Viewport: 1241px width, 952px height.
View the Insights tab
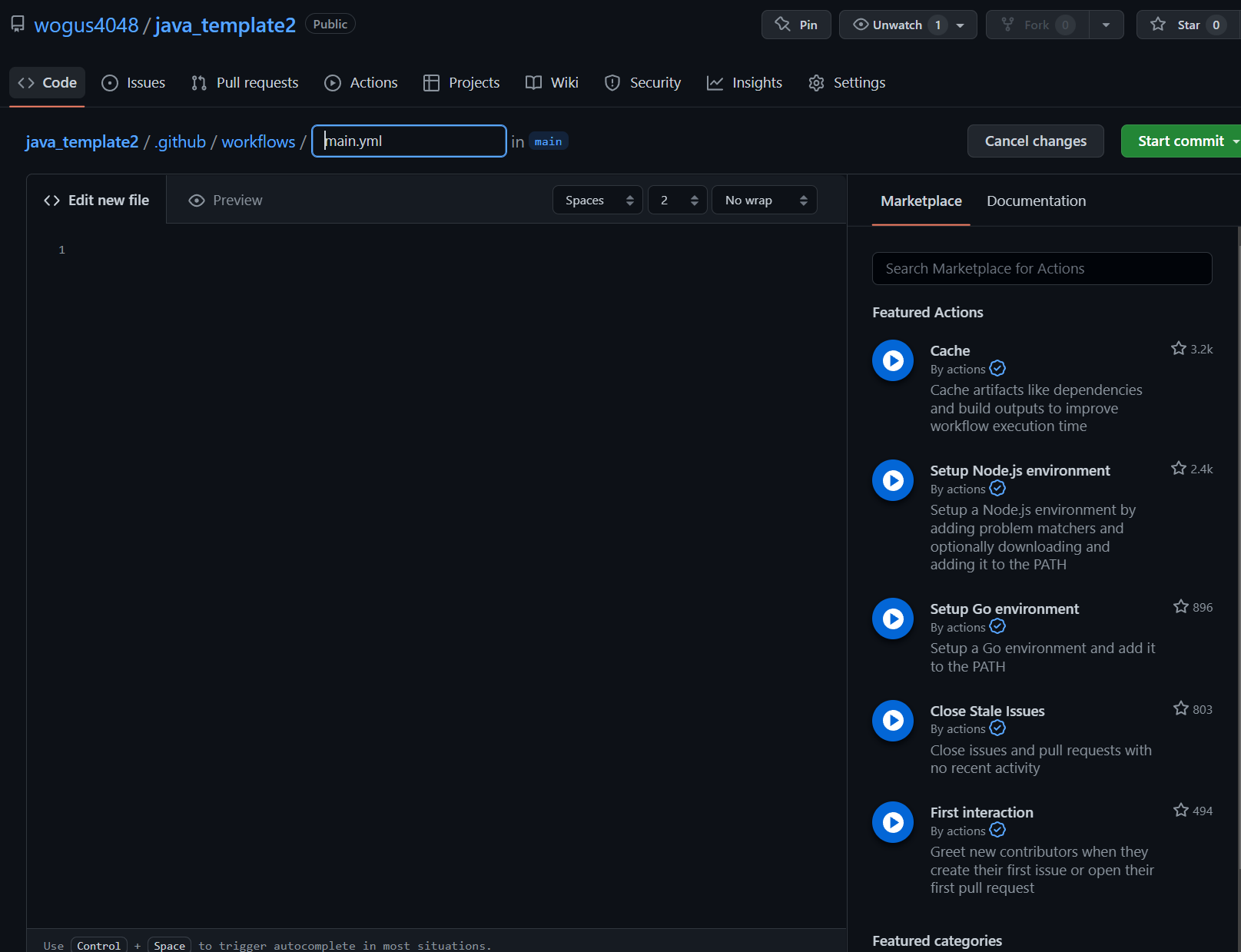(x=745, y=82)
